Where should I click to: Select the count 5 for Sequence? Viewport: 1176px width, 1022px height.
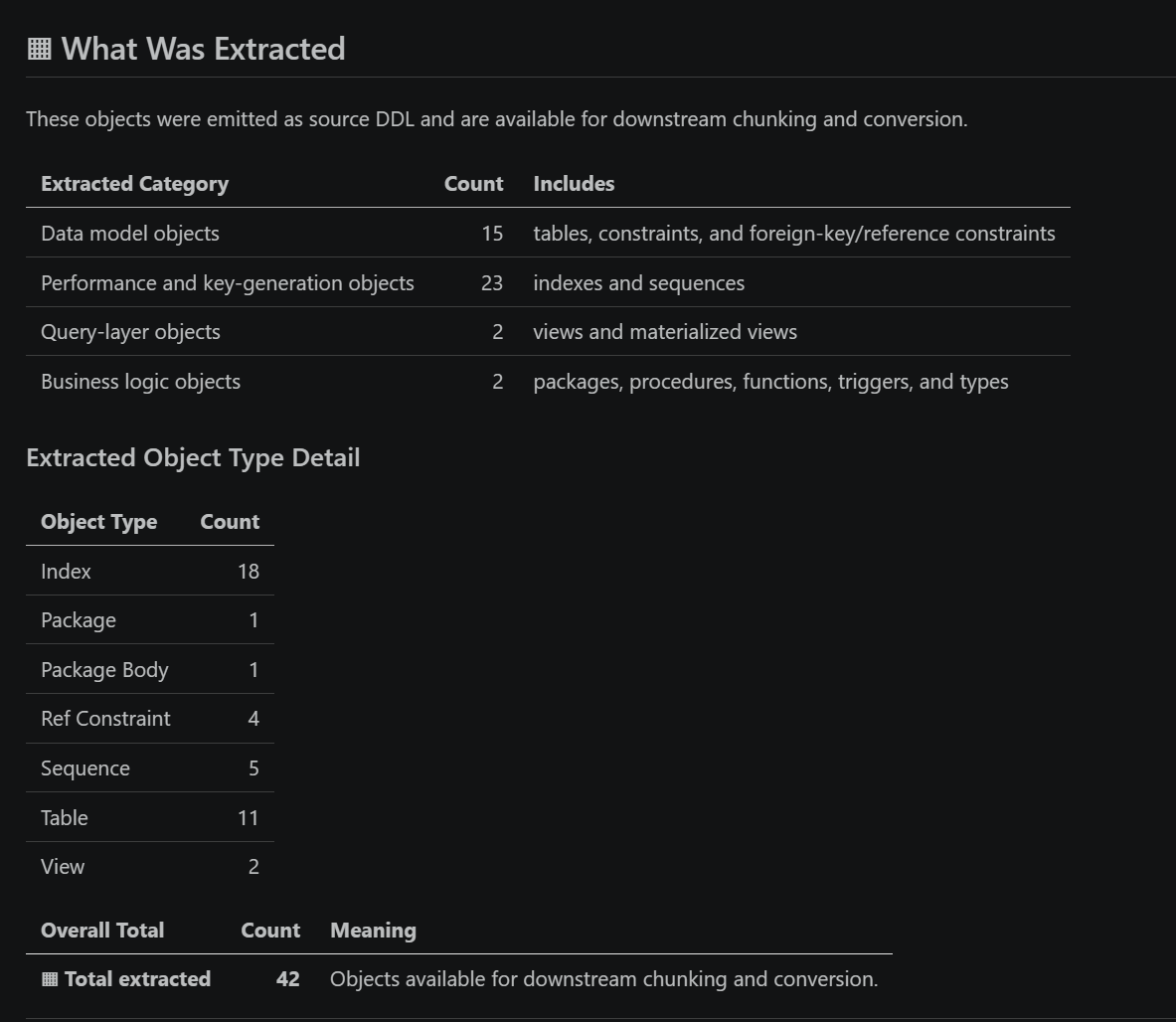253,767
